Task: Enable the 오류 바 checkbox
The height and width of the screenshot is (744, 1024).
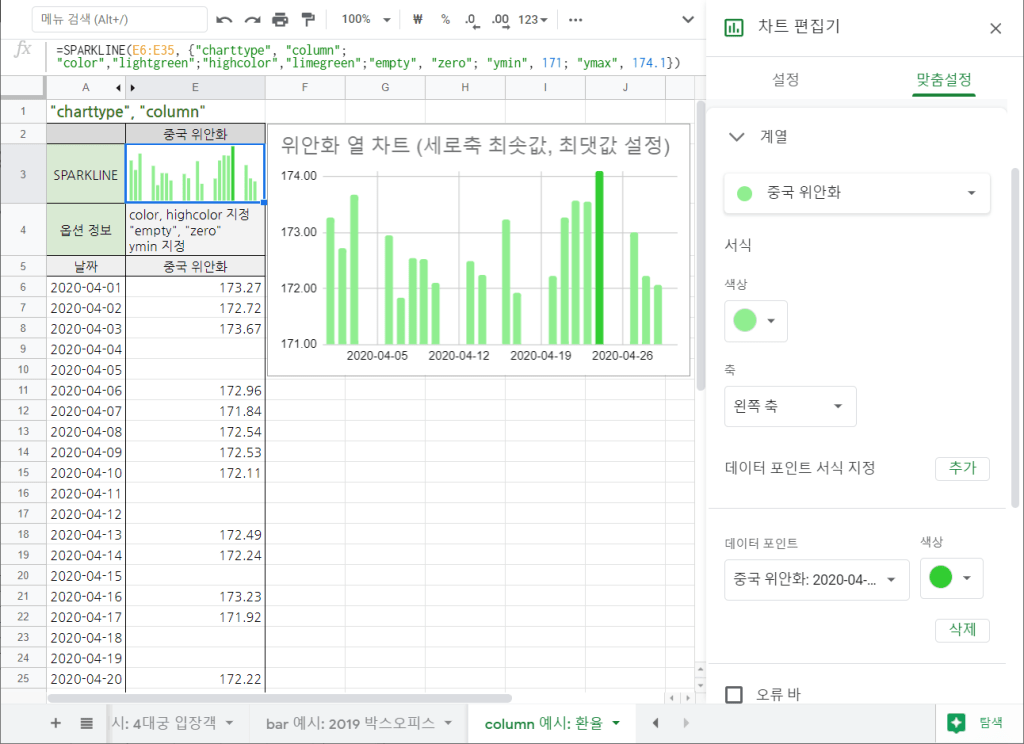Action: point(734,694)
